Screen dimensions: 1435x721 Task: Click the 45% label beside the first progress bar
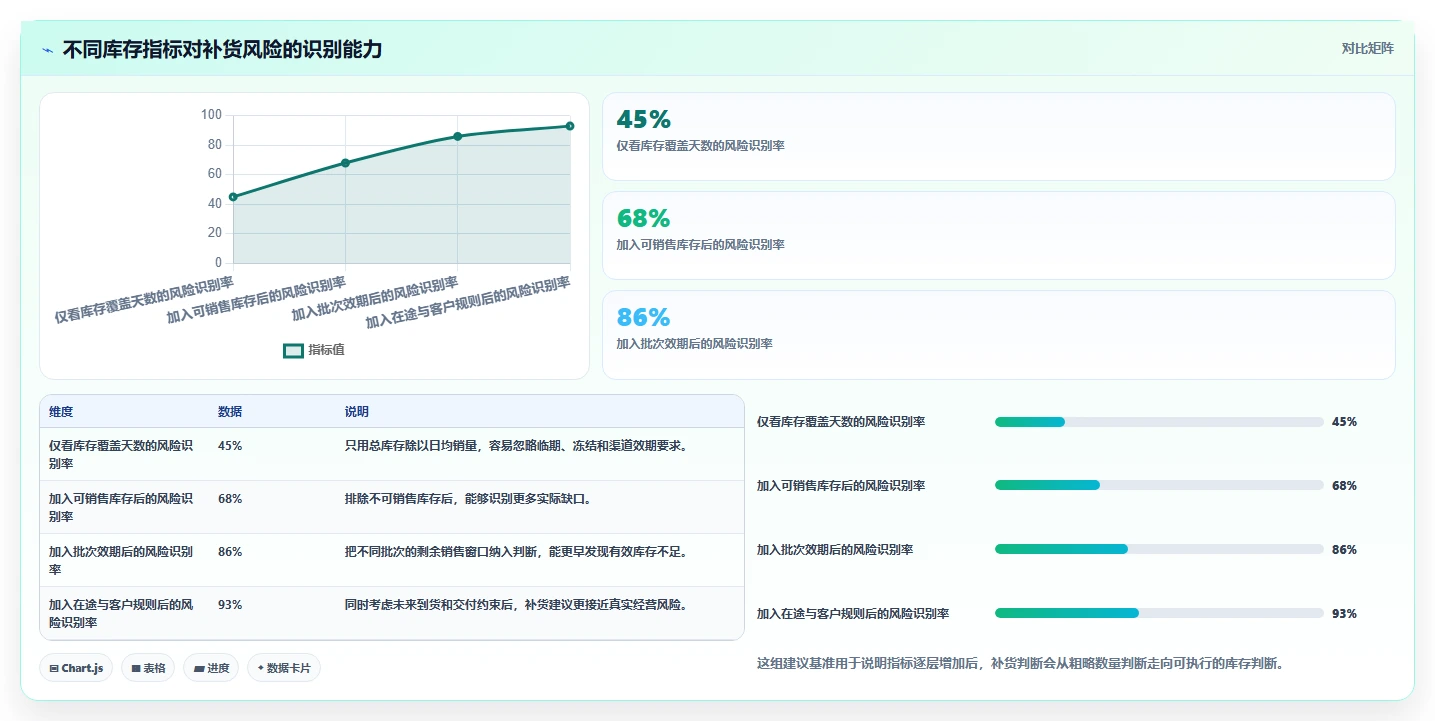click(1344, 422)
